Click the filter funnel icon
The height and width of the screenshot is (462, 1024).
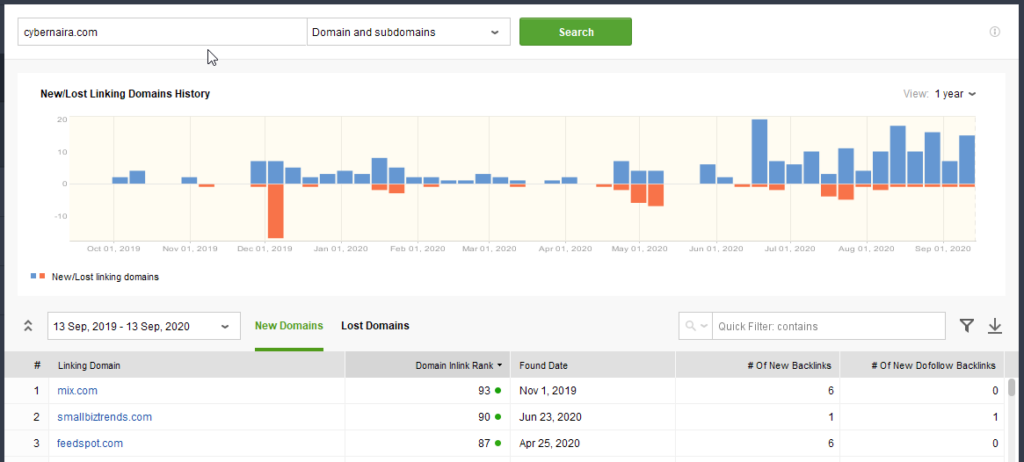click(x=967, y=325)
